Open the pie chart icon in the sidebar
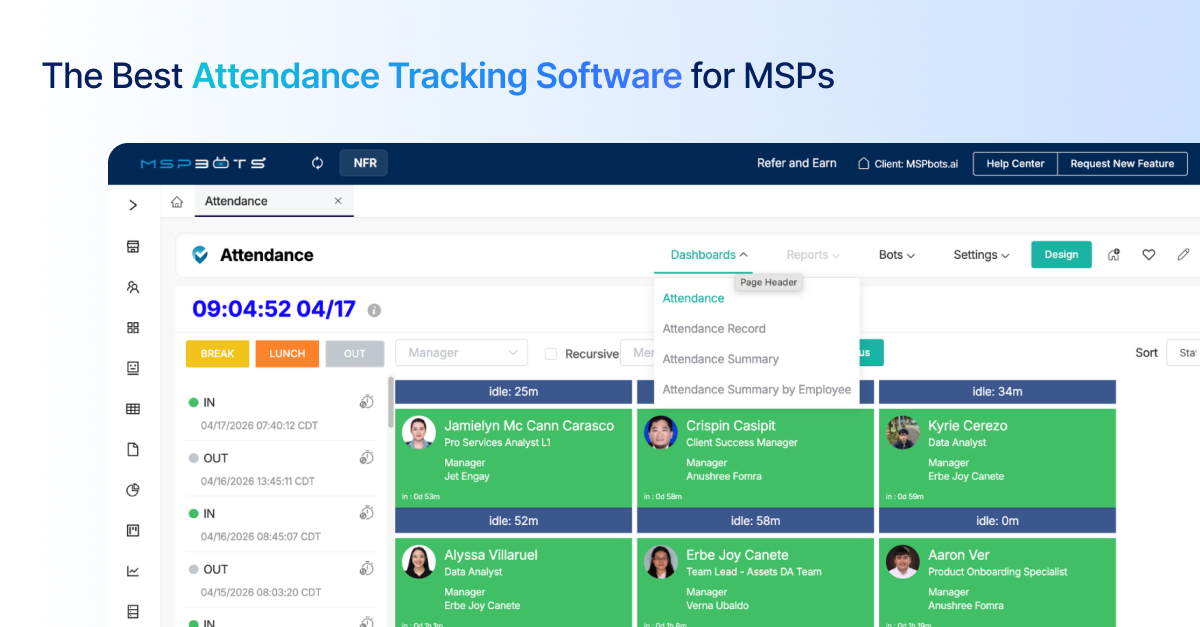1200x627 pixels. (133, 490)
